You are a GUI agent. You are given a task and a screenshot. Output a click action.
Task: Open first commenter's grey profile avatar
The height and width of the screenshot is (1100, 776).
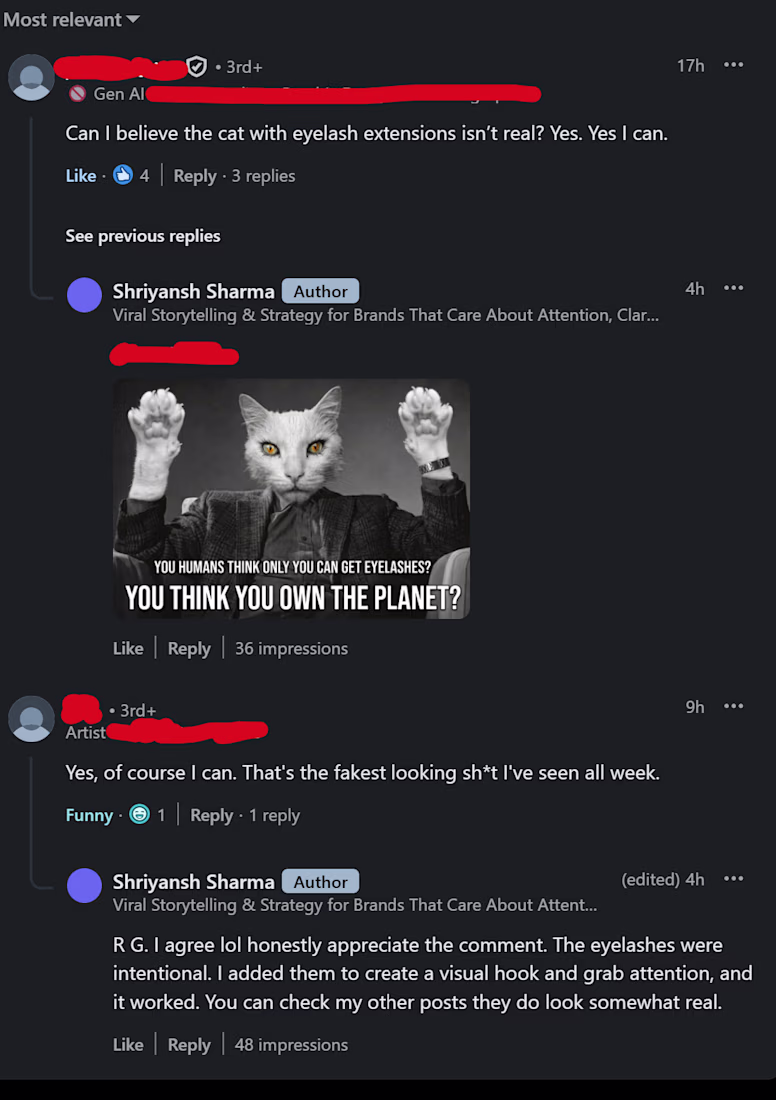31,77
